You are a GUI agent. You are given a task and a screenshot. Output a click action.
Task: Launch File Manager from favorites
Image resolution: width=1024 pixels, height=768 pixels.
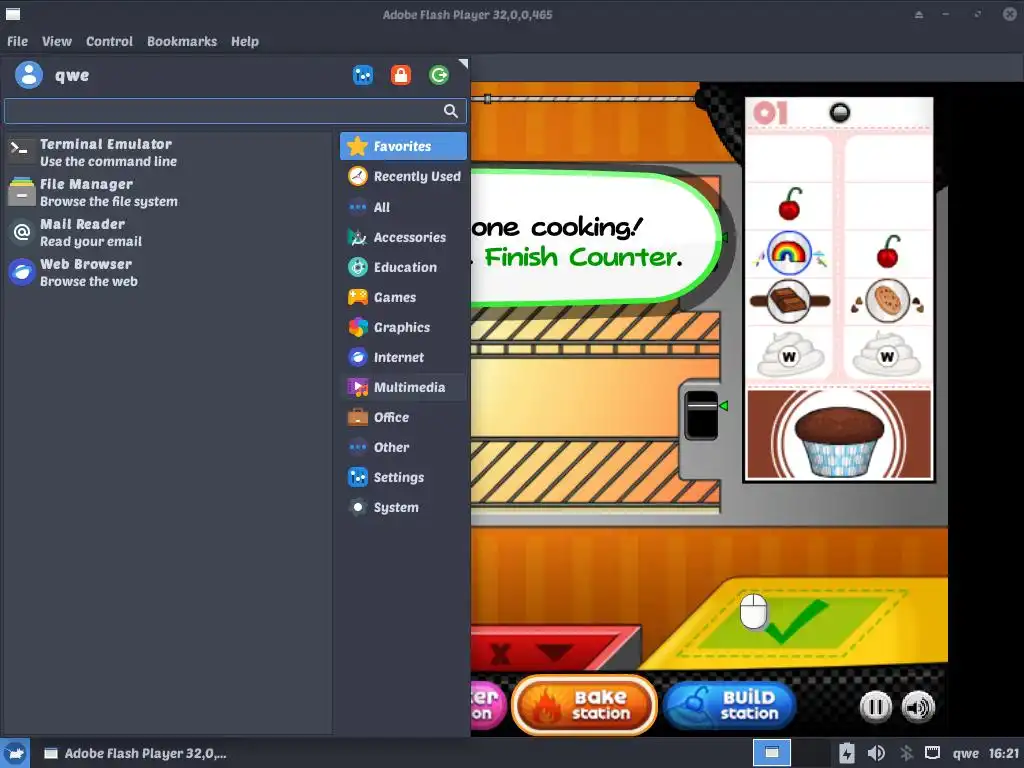pos(167,193)
